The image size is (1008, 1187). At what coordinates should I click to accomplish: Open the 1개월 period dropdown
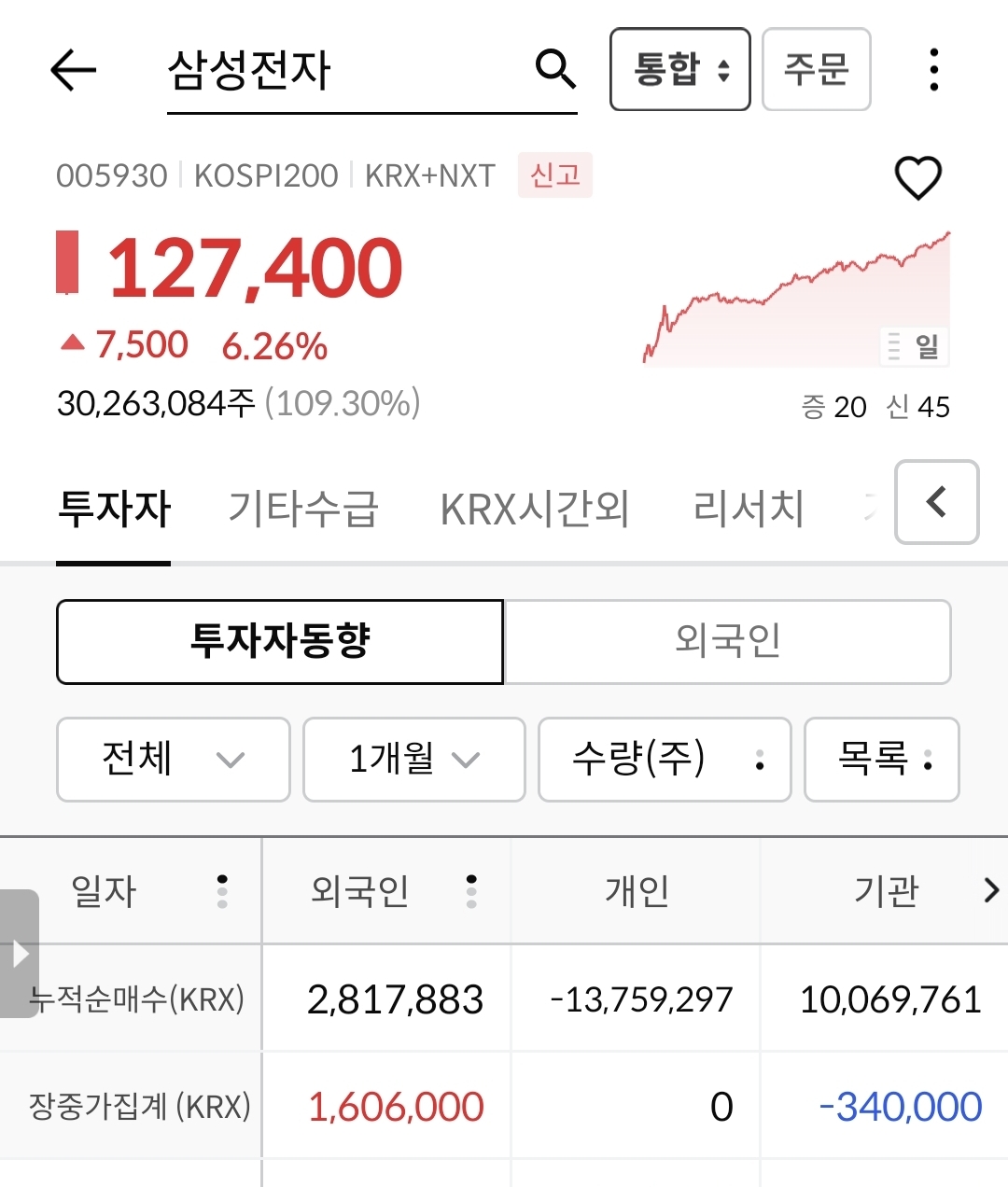click(413, 760)
